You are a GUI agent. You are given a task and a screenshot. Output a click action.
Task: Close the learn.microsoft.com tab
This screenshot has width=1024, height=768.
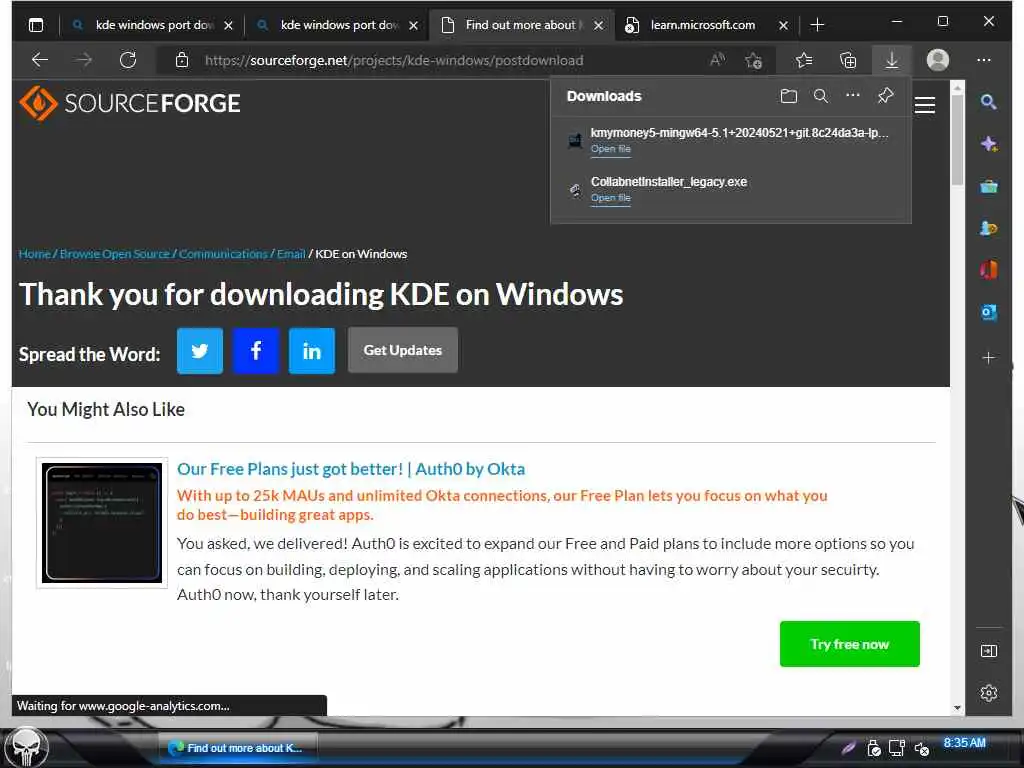pos(783,25)
